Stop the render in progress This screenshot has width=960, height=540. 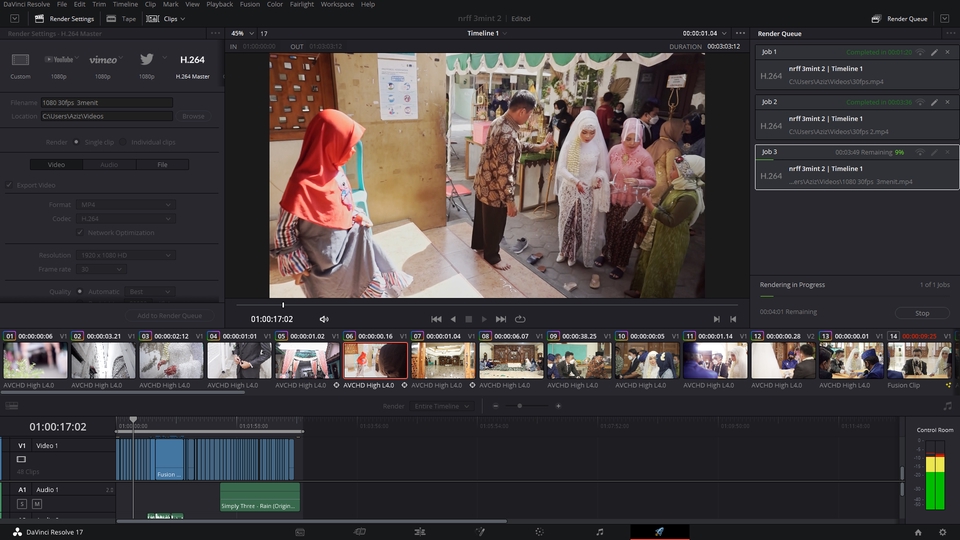tap(922, 313)
